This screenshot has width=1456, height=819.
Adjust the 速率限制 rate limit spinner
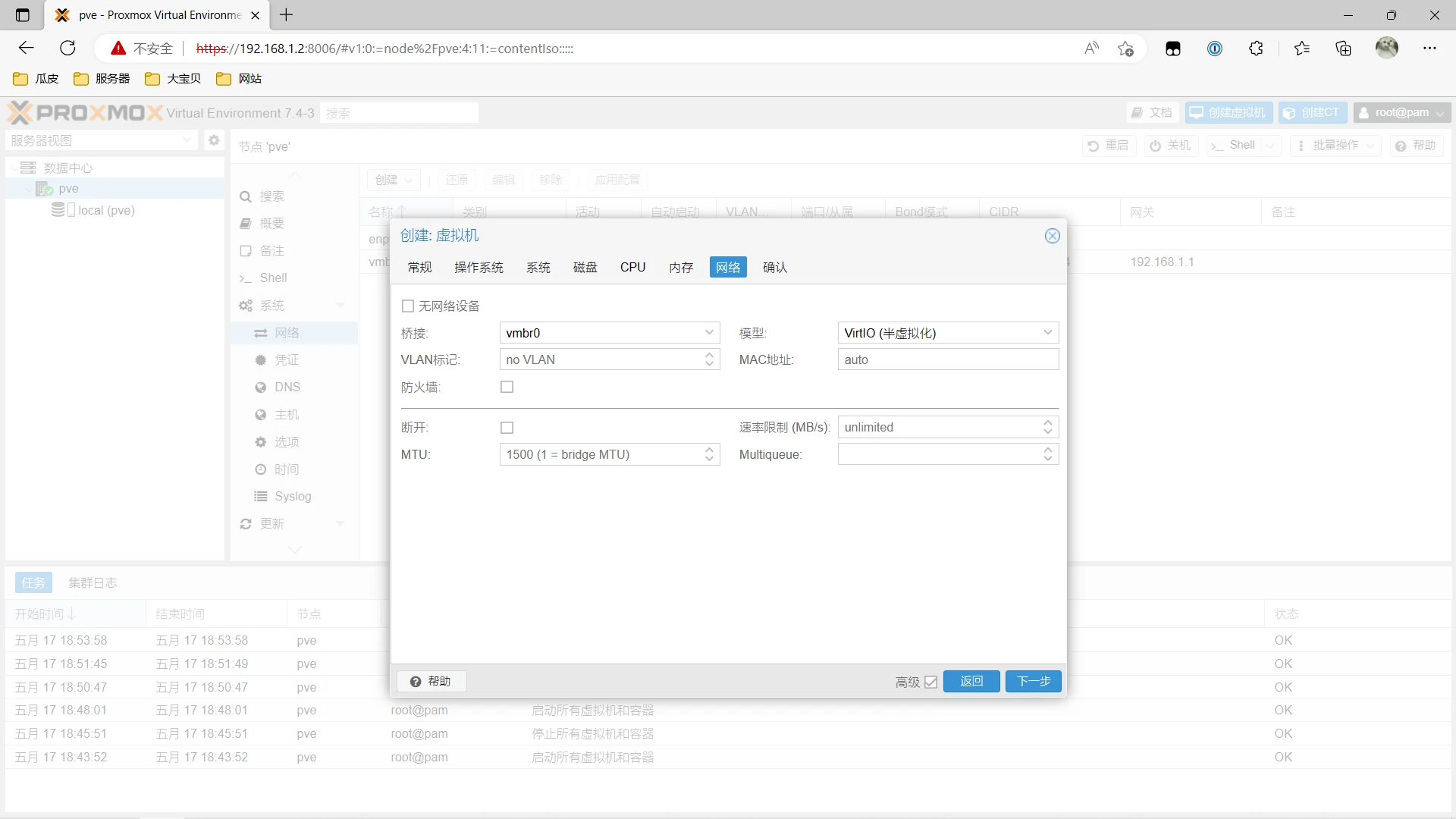tap(1048, 428)
